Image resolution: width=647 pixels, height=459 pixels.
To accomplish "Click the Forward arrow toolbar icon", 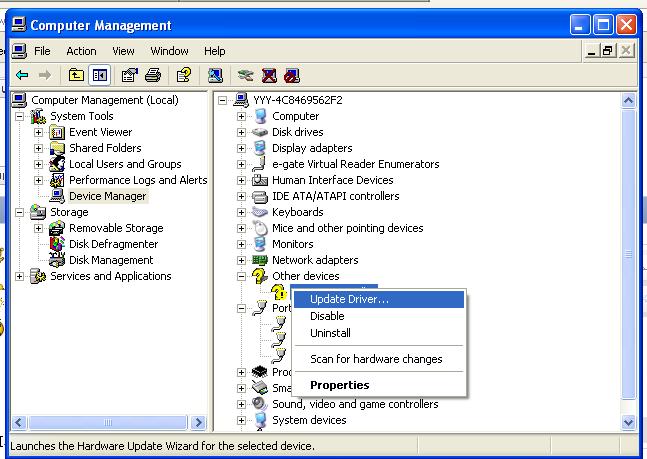I will (x=45, y=75).
